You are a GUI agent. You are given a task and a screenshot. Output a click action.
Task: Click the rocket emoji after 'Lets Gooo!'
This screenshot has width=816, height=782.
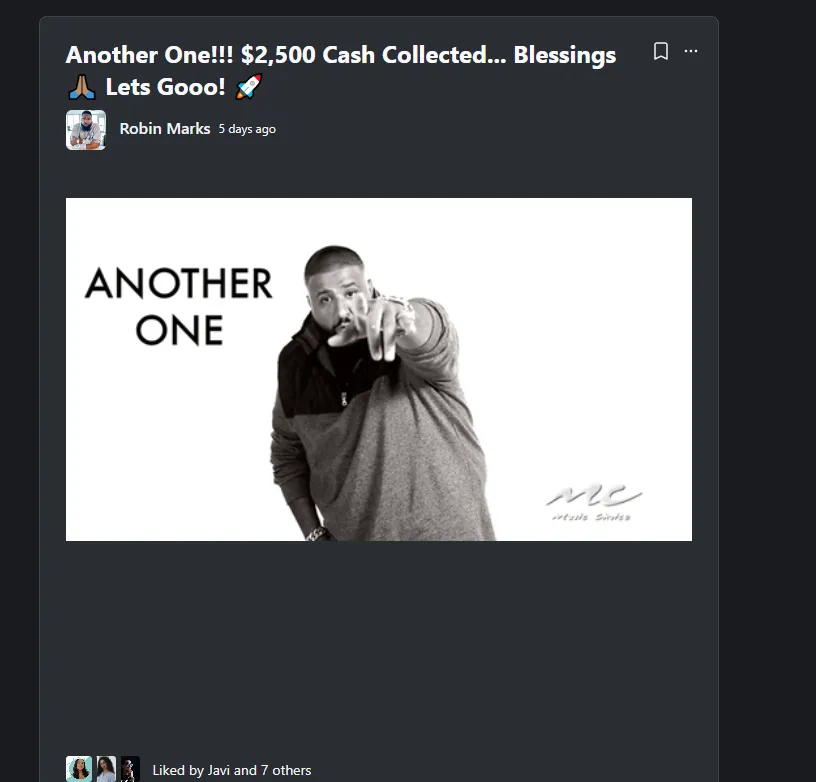249,86
